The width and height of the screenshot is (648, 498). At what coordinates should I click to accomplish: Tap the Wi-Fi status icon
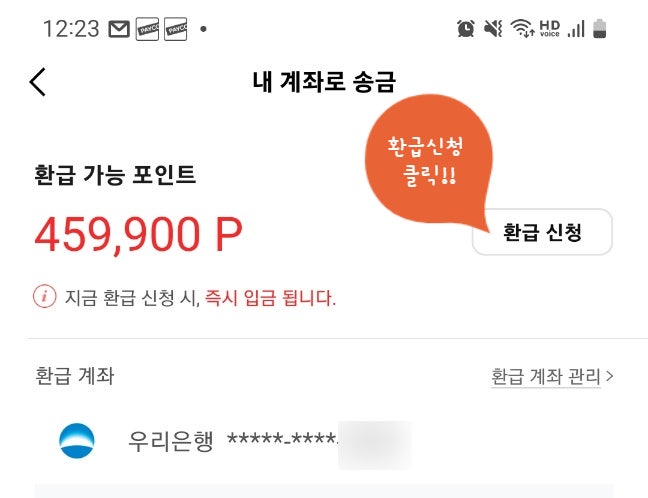point(521,29)
